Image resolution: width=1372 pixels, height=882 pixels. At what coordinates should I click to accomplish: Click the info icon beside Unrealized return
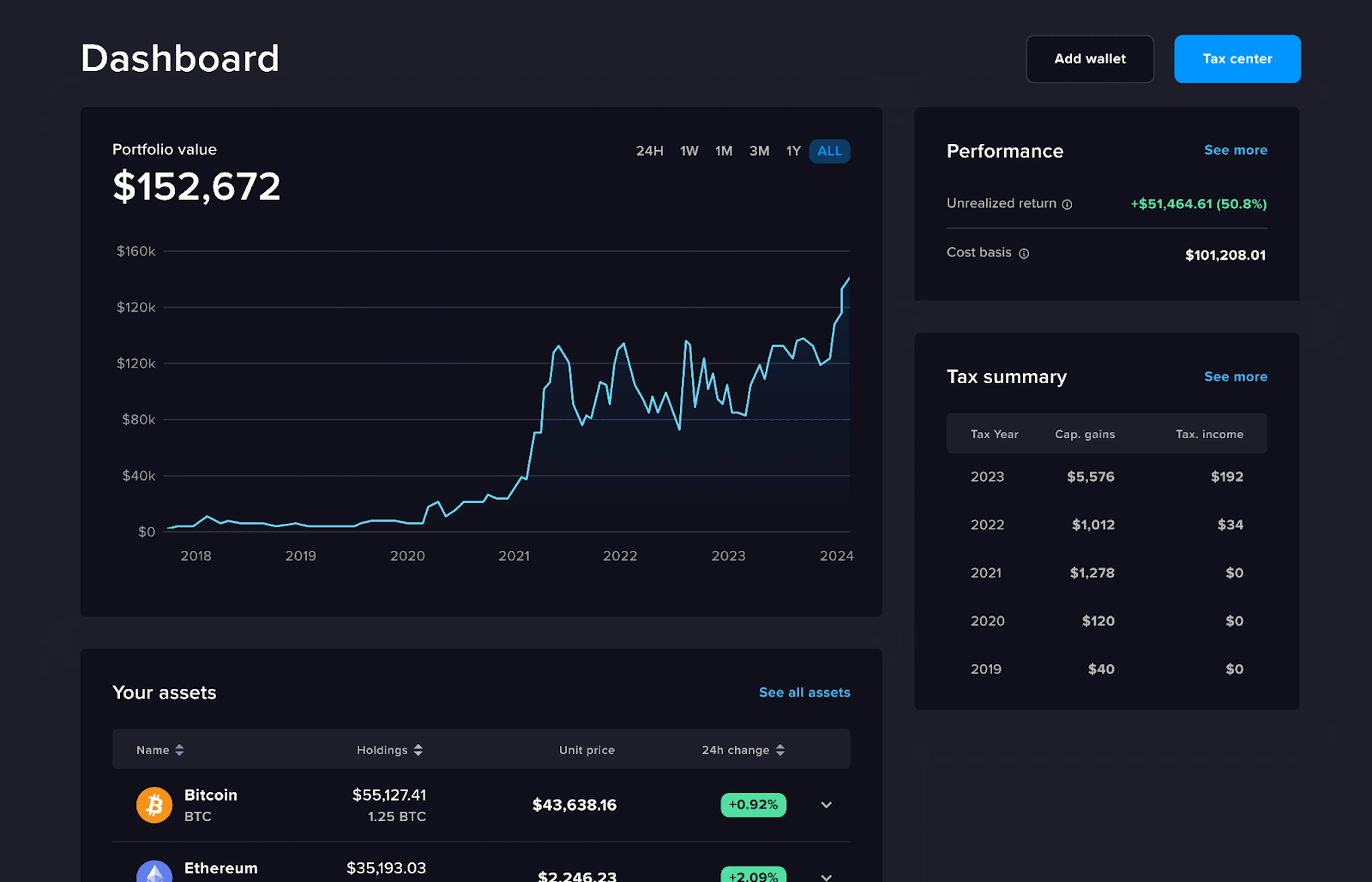click(x=1067, y=204)
